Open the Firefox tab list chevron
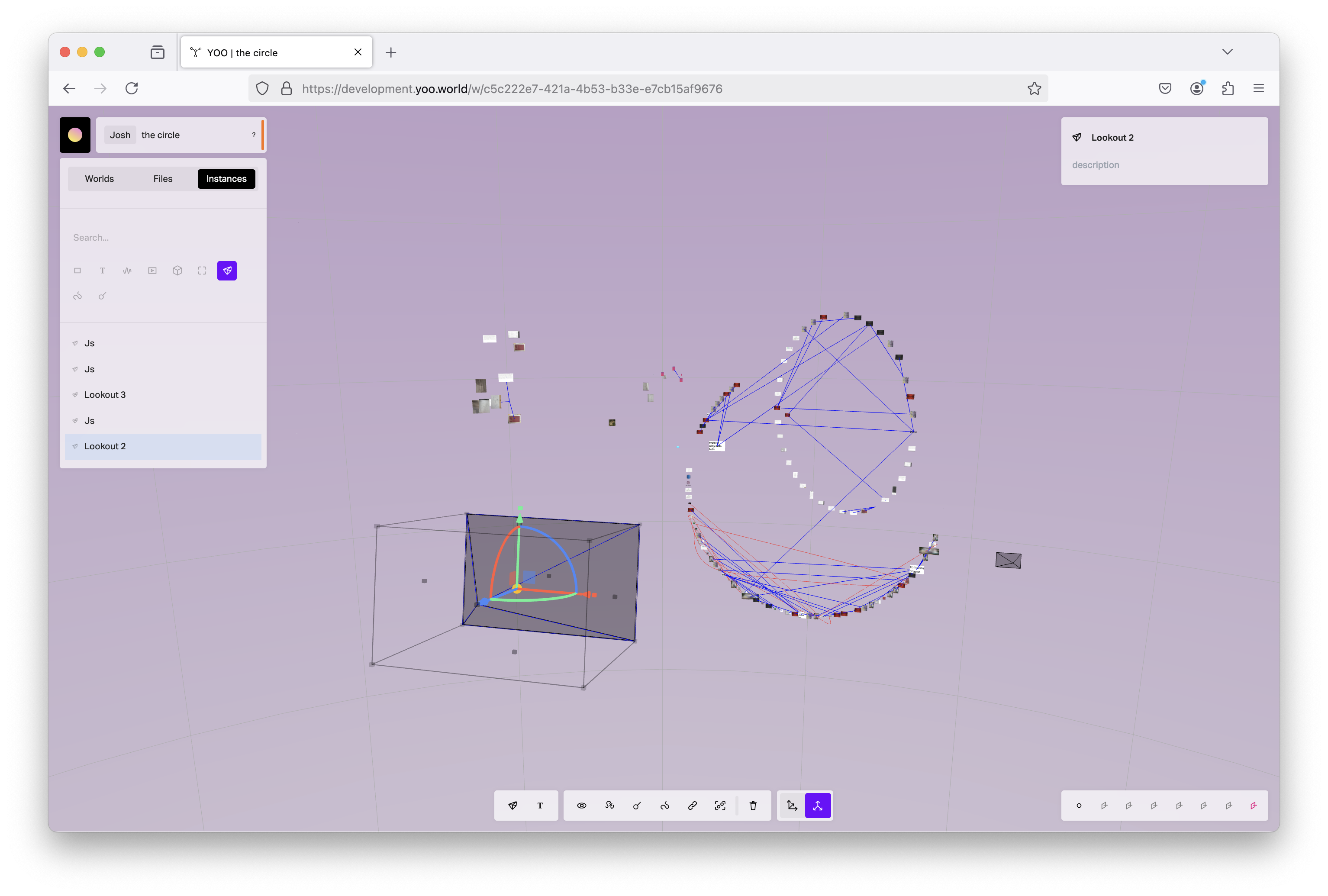1328x896 pixels. (x=1227, y=52)
